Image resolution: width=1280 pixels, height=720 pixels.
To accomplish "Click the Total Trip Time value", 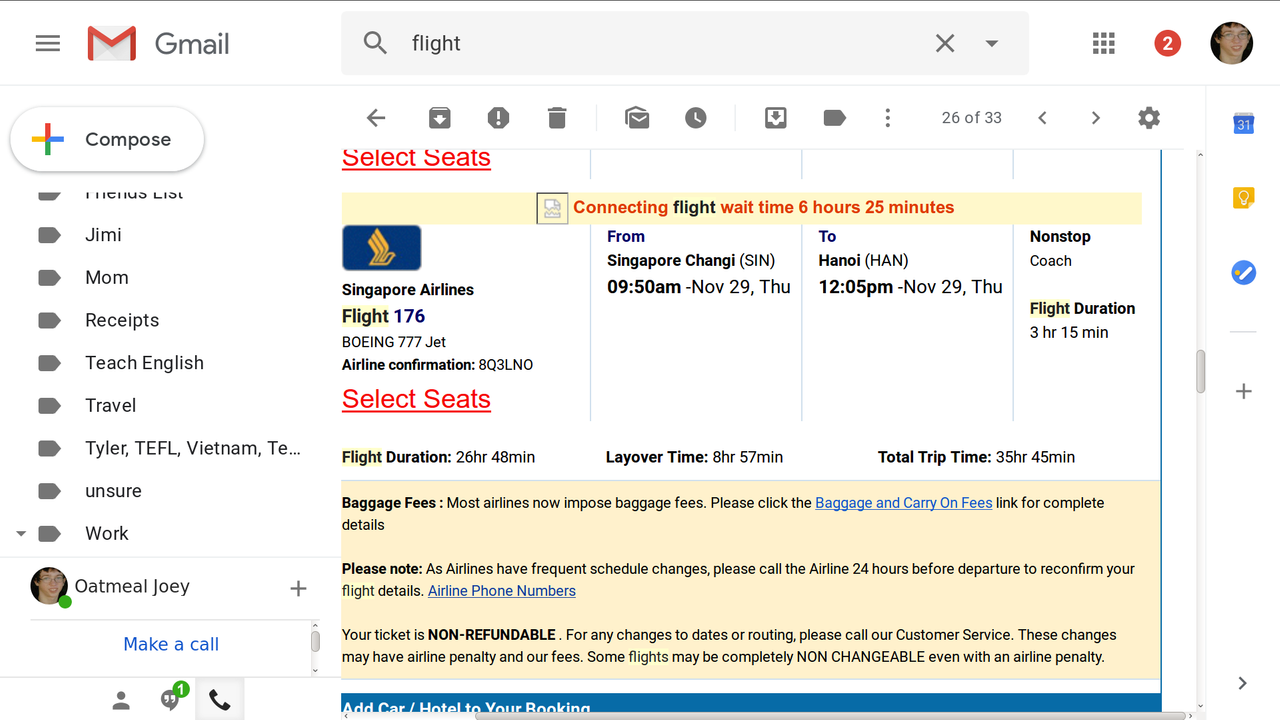I will (x=1035, y=457).
